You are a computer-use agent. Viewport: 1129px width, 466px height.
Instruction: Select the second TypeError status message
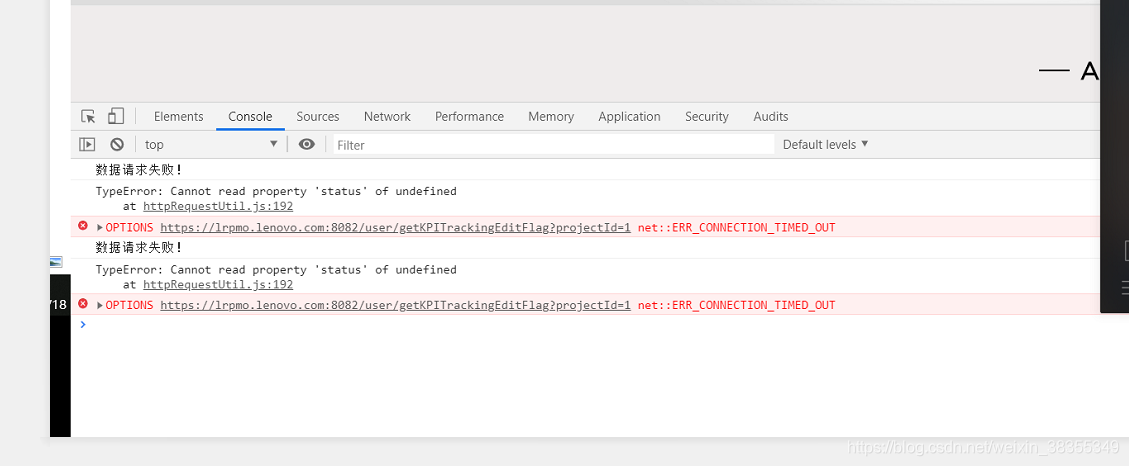(x=276, y=269)
